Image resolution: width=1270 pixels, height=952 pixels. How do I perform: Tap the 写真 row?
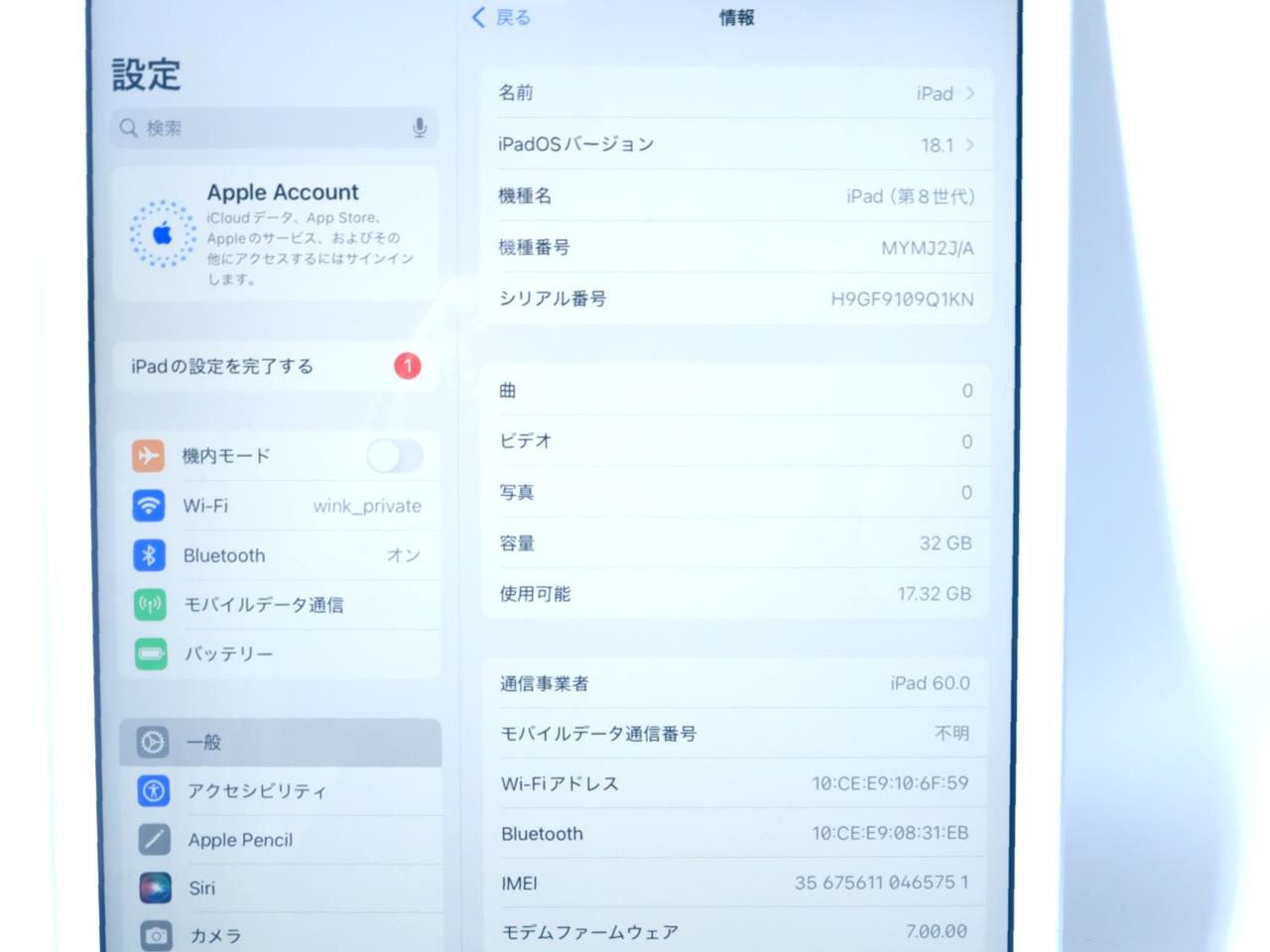(x=735, y=492)
